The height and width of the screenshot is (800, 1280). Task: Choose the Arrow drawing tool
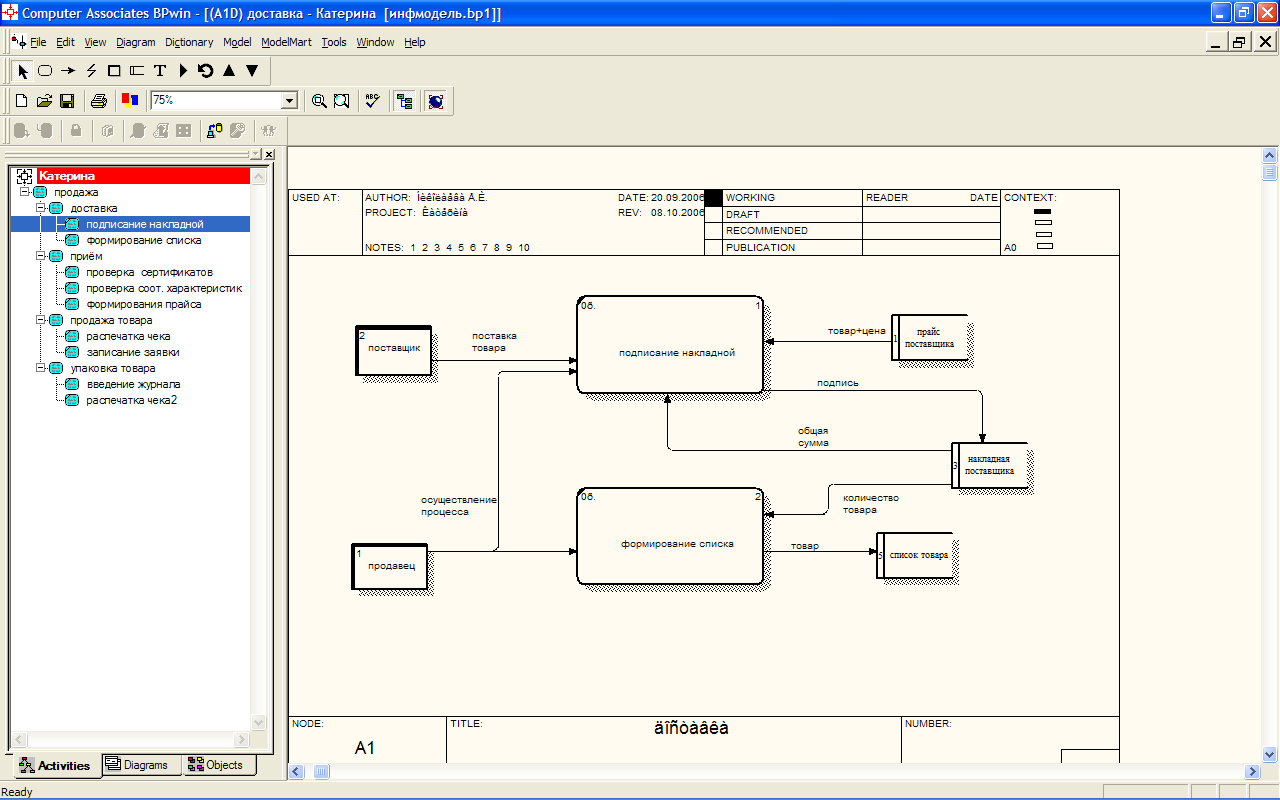click(x=68, y=71)
